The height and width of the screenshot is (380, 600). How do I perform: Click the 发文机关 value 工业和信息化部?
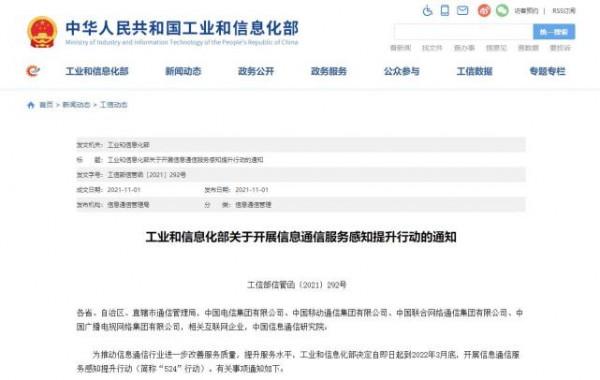coord(128,145)
